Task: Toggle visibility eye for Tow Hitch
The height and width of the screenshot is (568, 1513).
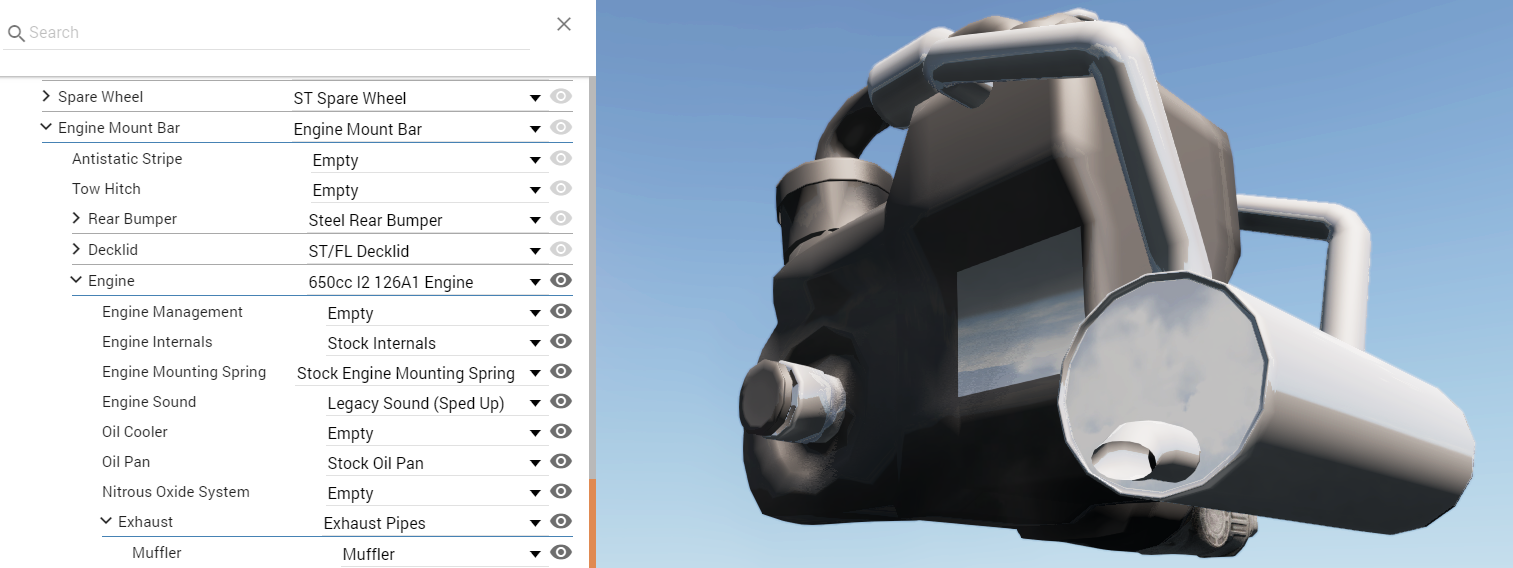Action: tap(561, 188)
